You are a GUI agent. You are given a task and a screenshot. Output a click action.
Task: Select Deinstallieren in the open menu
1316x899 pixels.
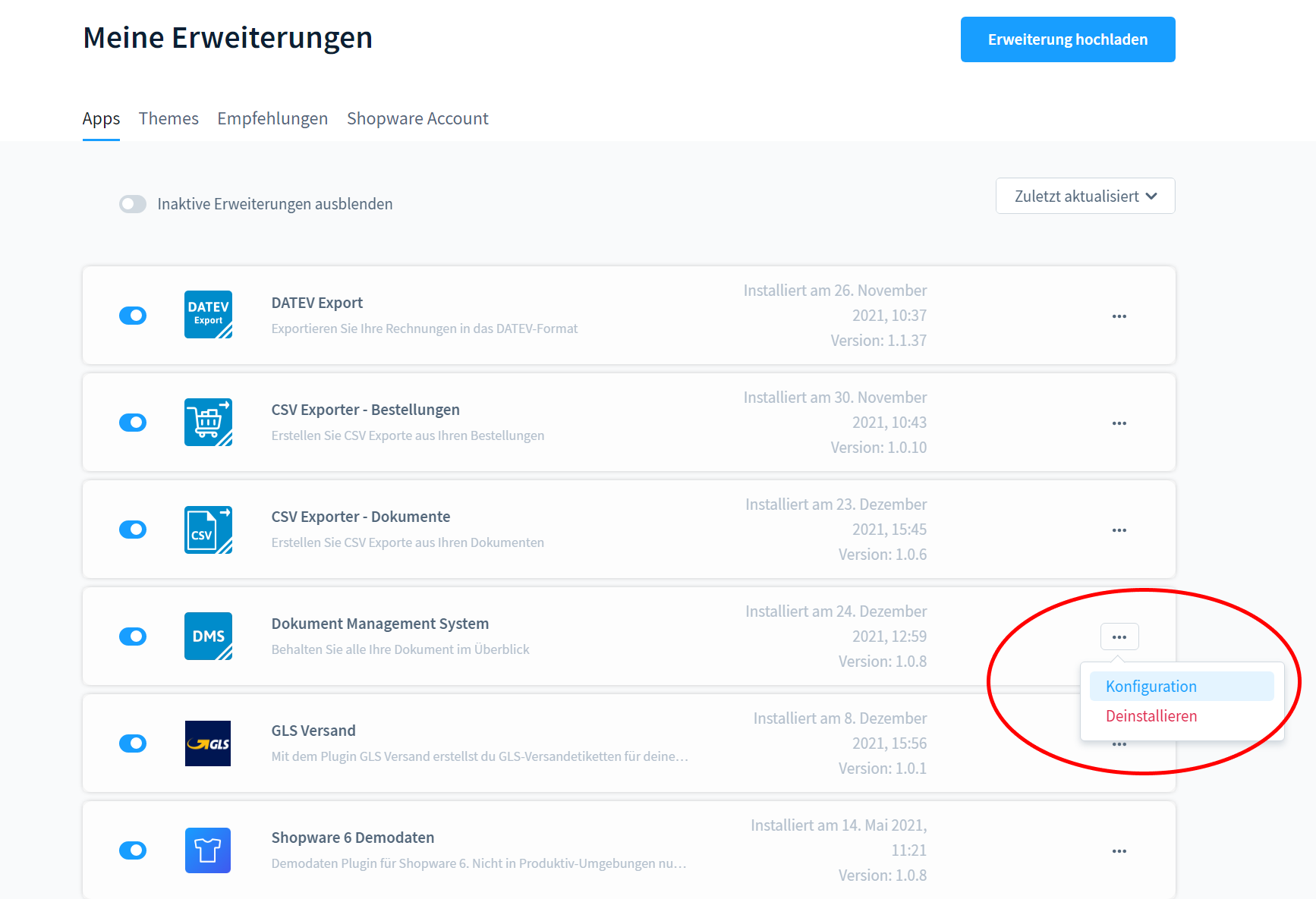click(1151, 716)
